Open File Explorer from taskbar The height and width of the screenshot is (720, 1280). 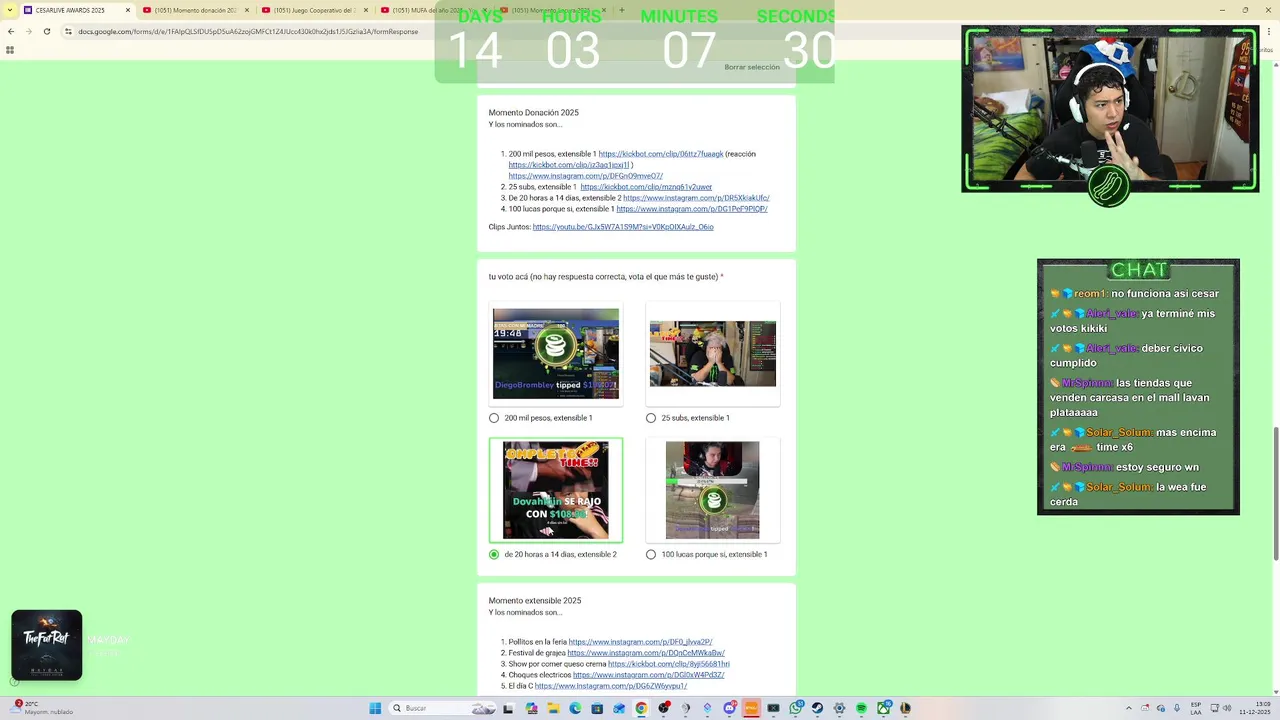[553, 708]
